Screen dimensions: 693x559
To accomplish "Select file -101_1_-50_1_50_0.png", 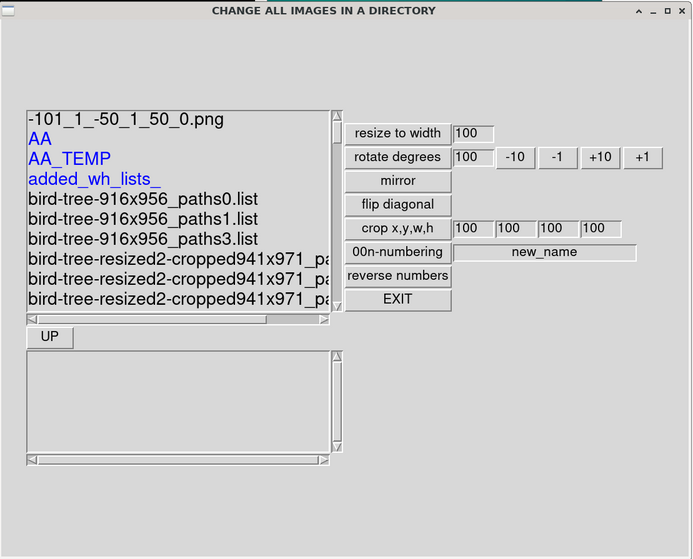I will pyautogui.click(x=179, y=120).
